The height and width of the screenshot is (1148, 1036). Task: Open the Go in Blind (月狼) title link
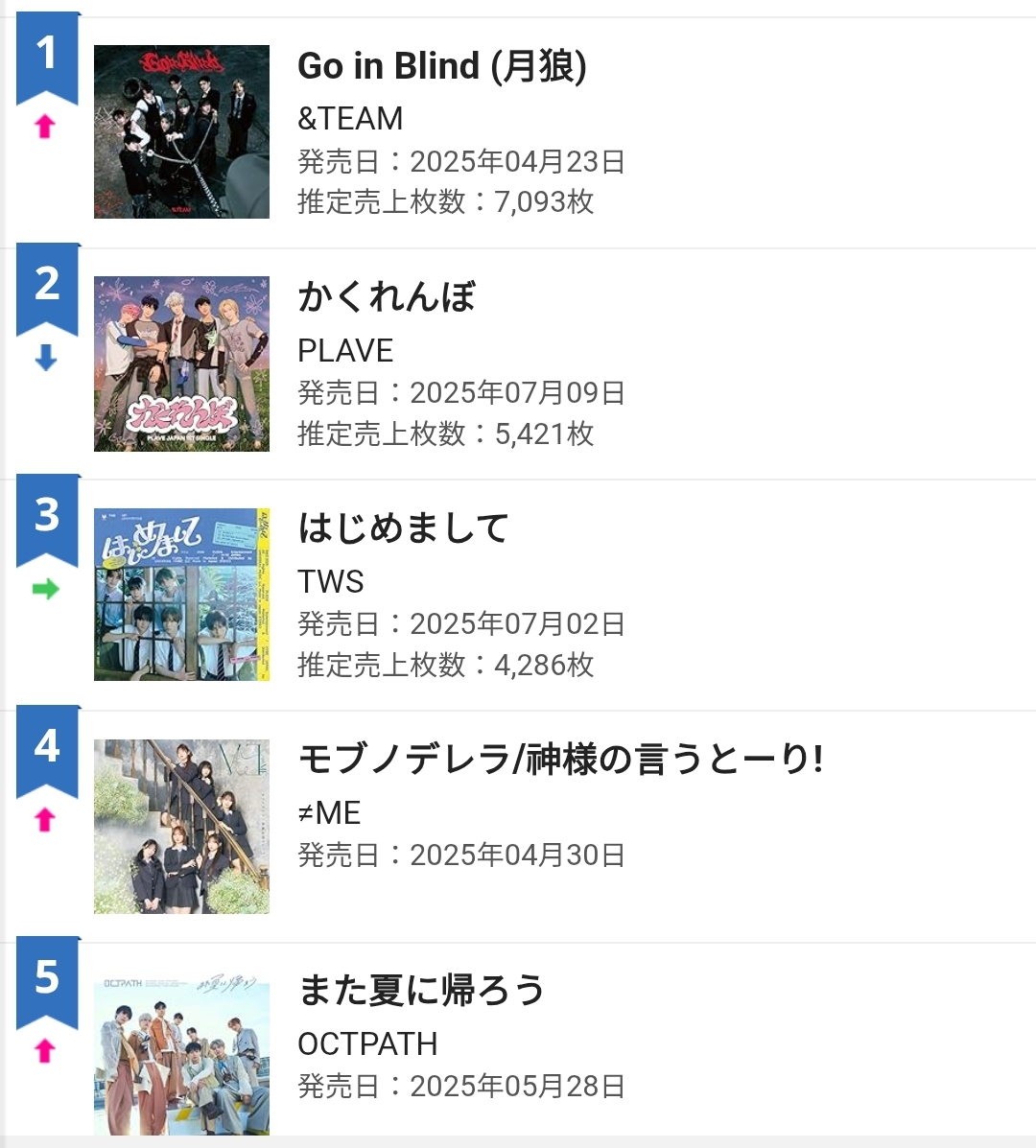pos(442,66)
